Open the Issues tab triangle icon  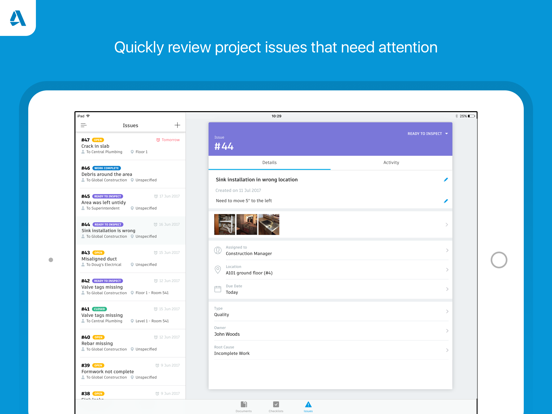[308, 404]
